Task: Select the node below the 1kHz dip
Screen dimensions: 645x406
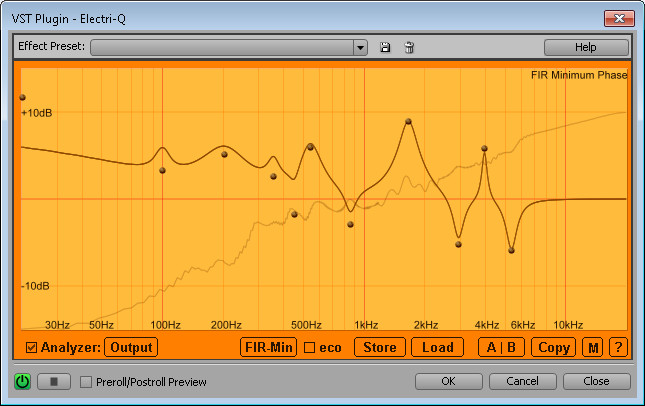Action: pos(350,225)
